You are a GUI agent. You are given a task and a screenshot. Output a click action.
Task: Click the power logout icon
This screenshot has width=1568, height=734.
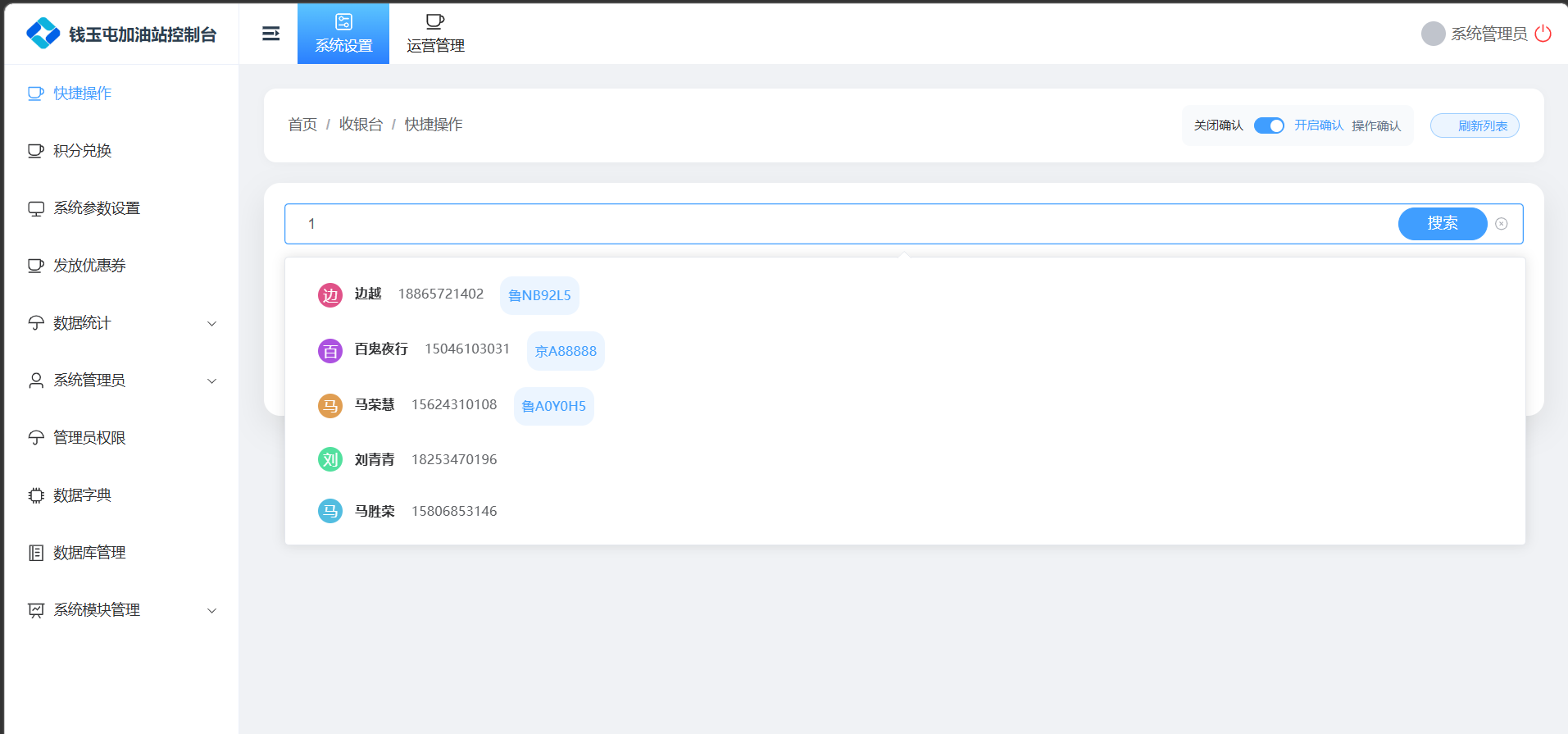click(1543, 34)
